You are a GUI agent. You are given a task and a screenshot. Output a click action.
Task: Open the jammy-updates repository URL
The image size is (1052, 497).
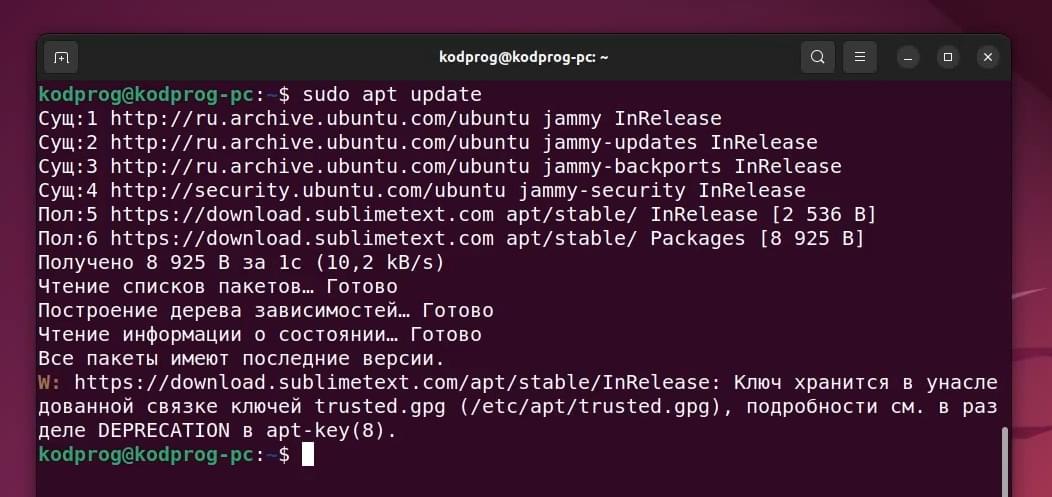coord(320,143)
